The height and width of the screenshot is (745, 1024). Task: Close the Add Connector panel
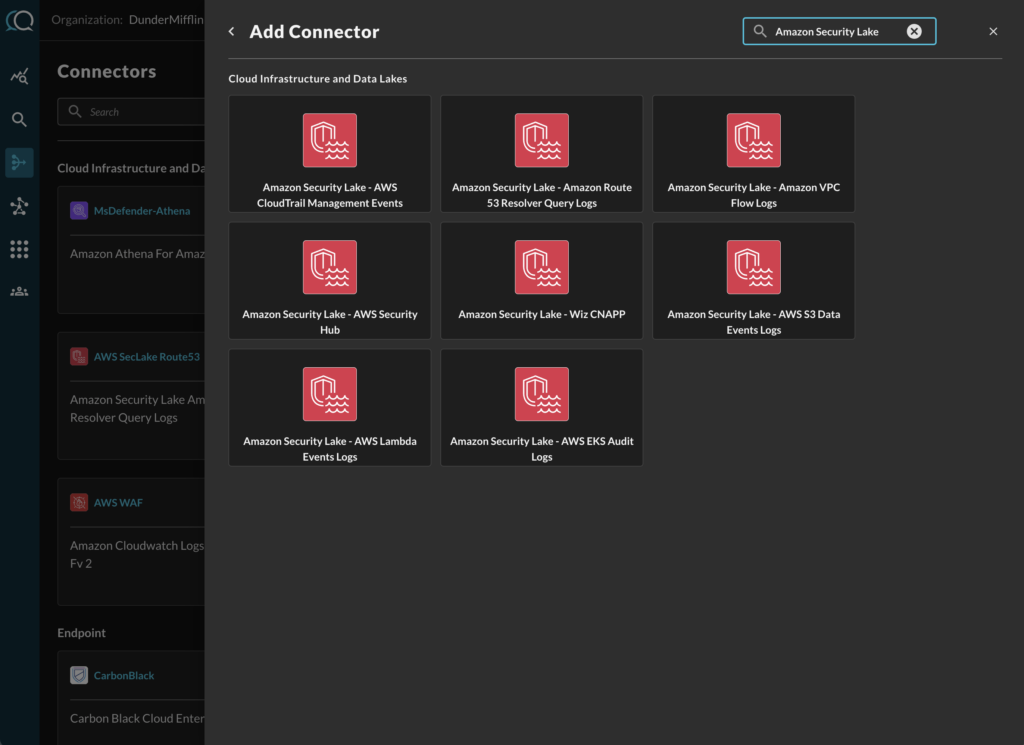pos(993,32)
